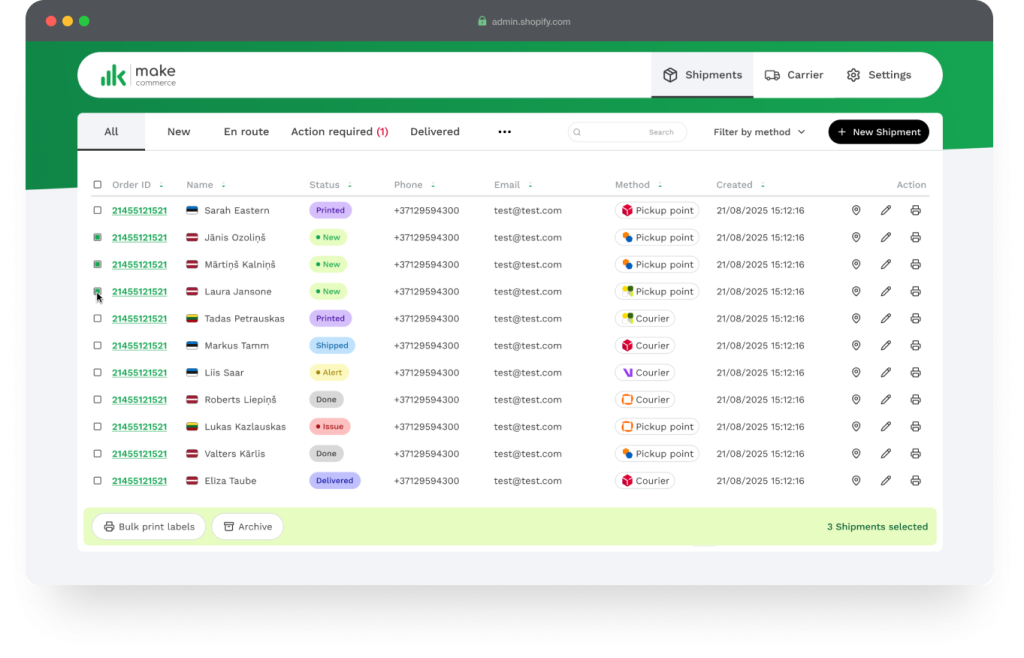Click the printer icon for Markus Tamm

(x=915, y=346)
